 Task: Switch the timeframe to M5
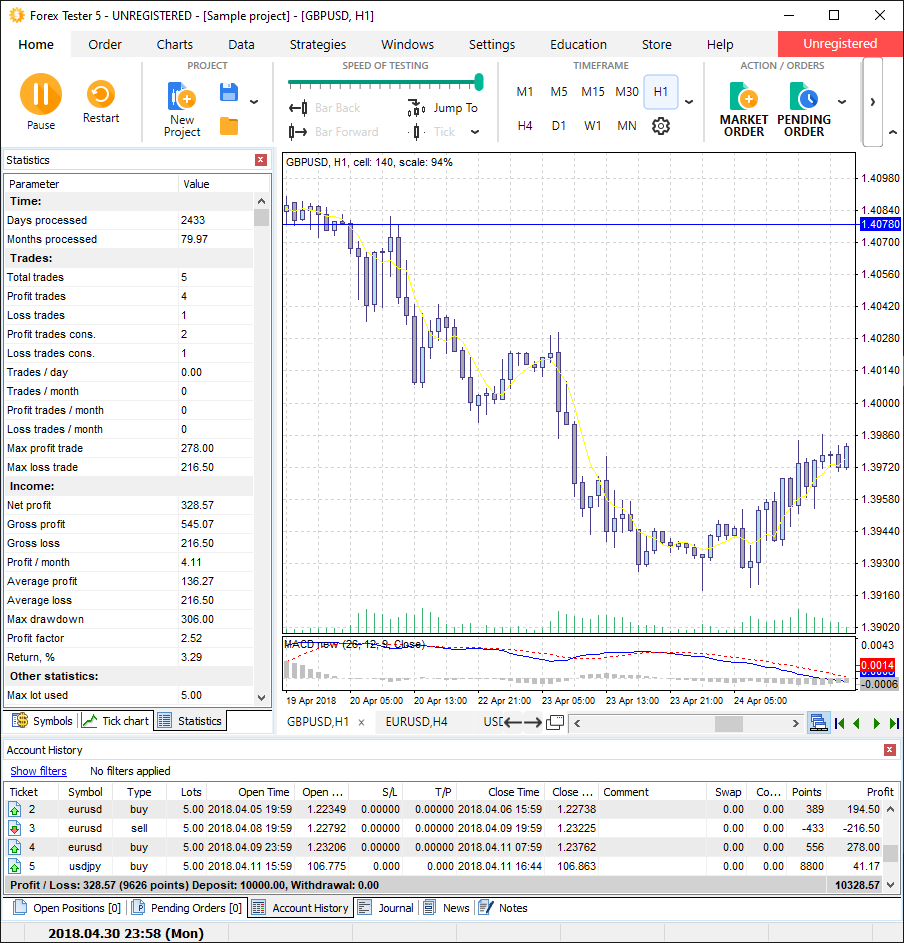559,91
